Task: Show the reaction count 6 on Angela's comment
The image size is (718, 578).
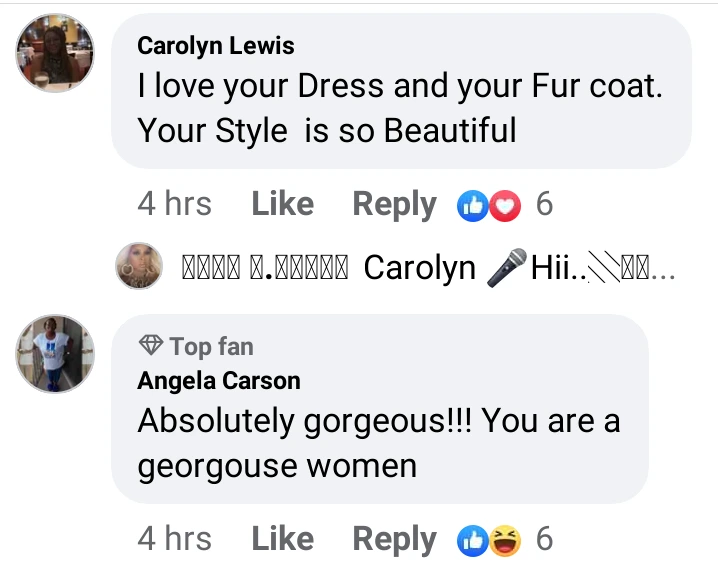Action: coord(544,540)
